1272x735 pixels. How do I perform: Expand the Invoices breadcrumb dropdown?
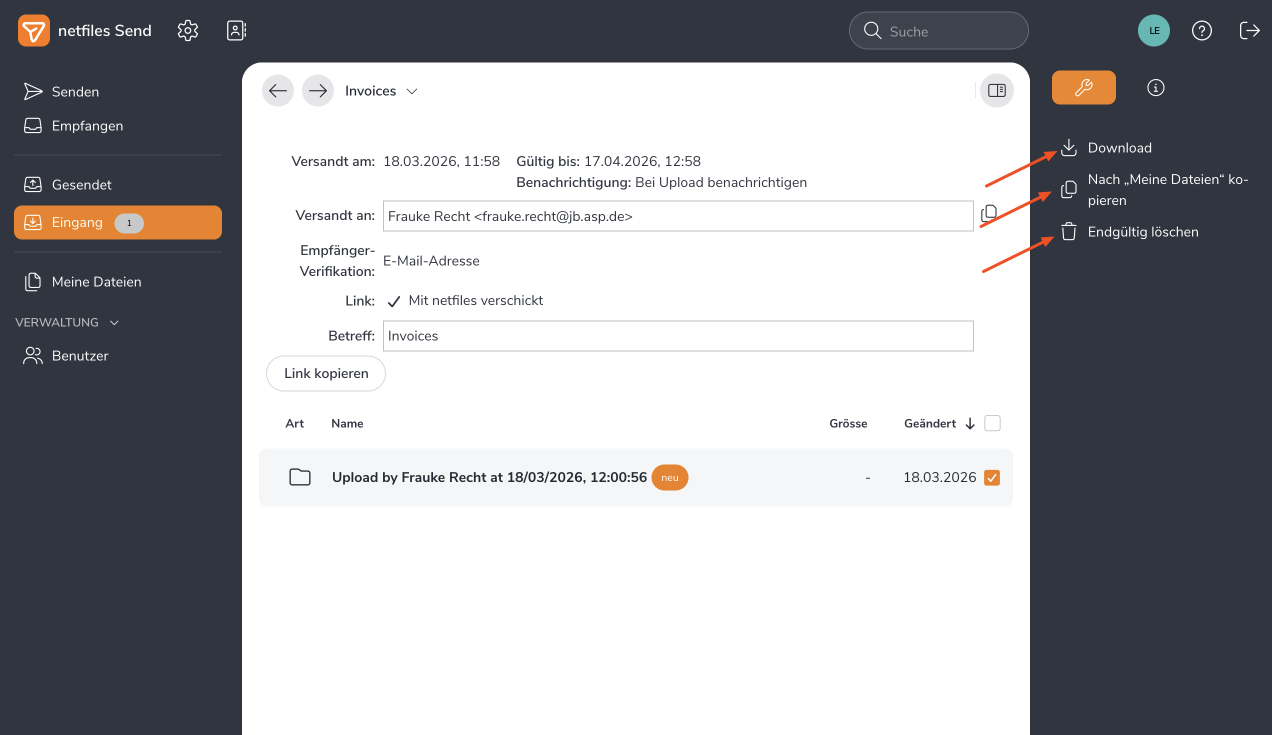pos(411,91)
